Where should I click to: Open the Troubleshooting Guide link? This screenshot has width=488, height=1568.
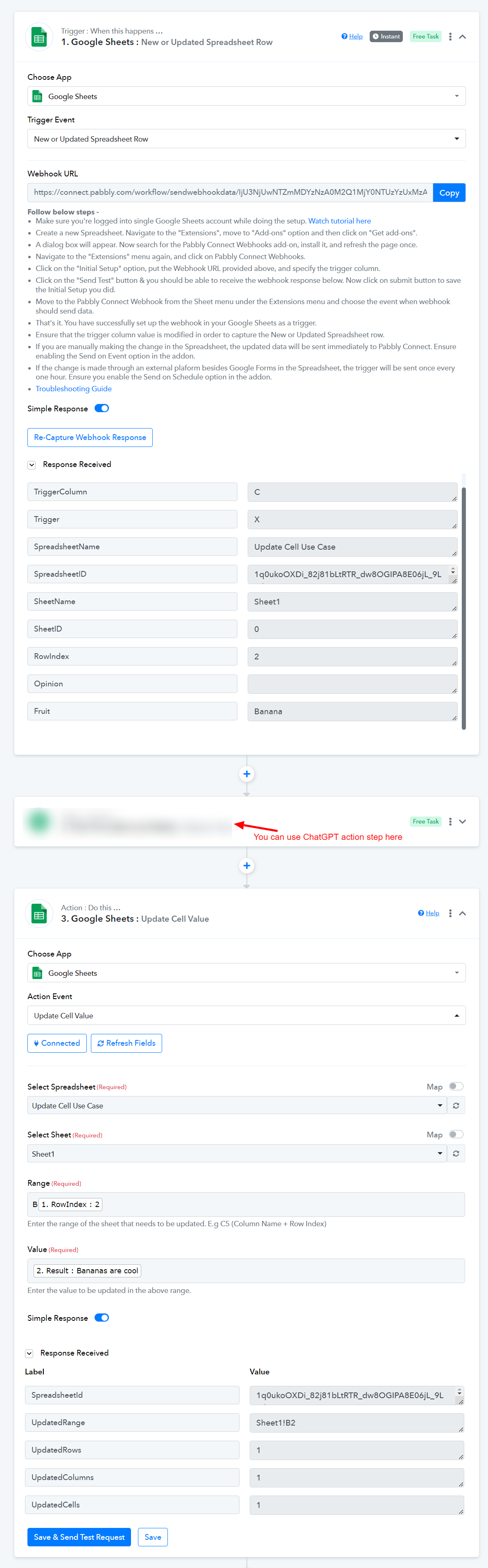74,388
